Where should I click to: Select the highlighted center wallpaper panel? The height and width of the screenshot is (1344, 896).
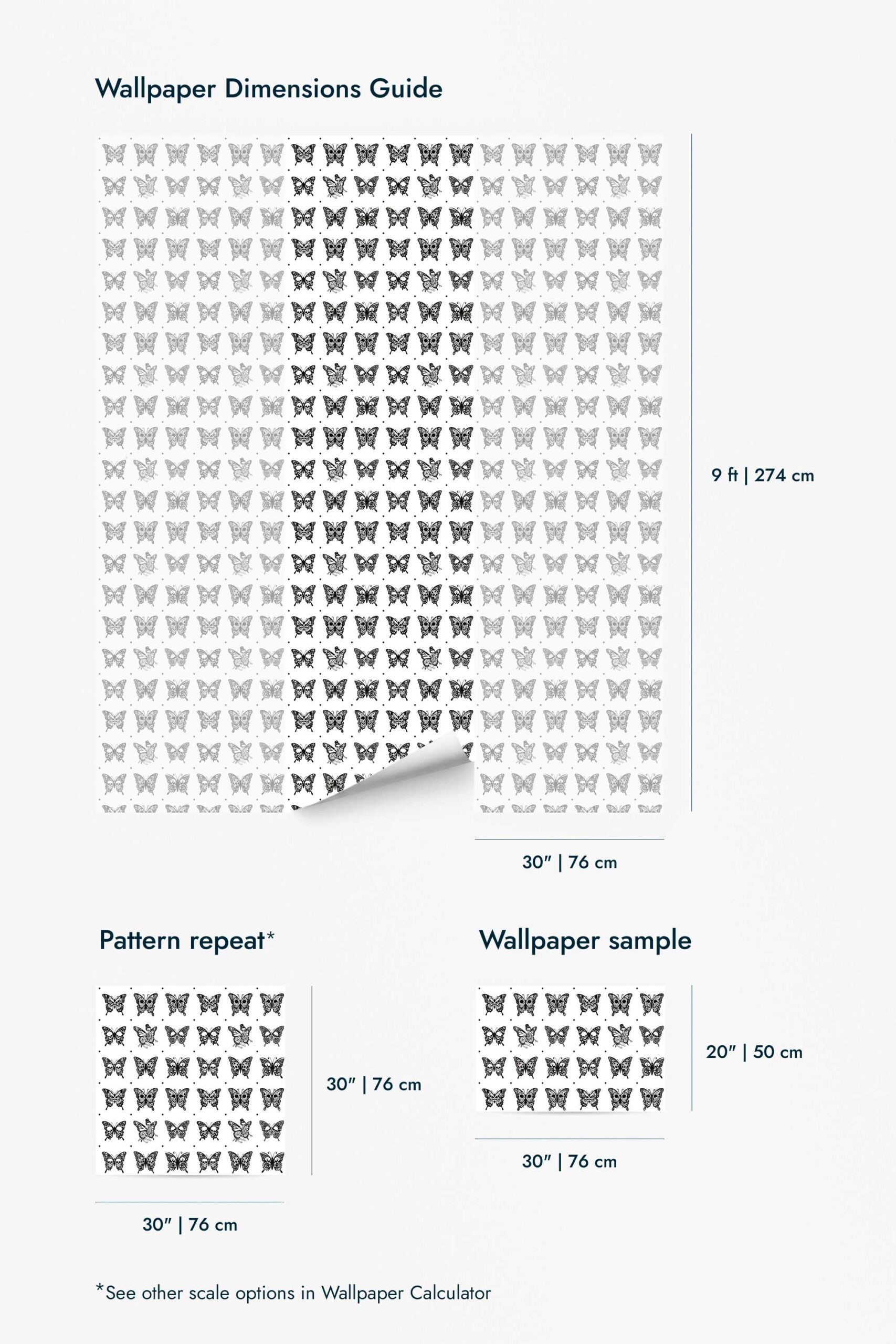(x=381, y=473)
